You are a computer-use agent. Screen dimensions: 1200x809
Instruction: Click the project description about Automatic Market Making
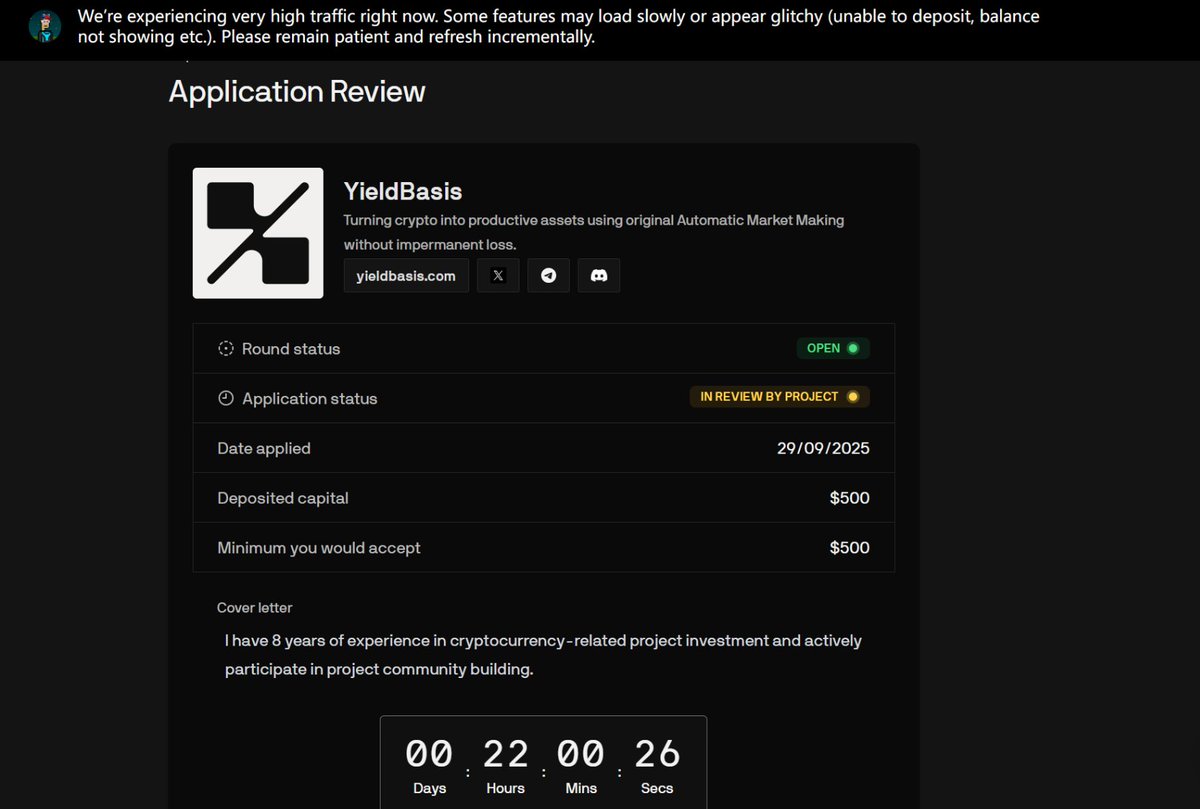[594, 232]
